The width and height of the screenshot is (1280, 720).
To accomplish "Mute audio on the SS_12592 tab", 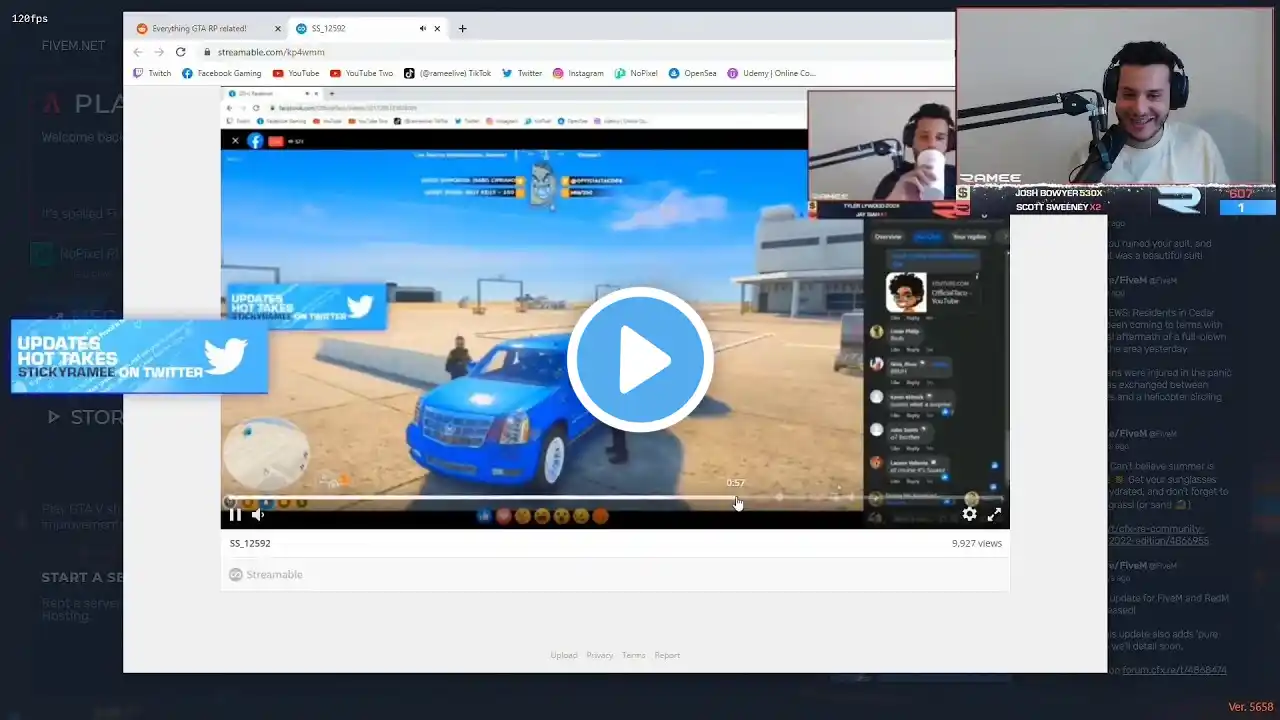I will click(423, 29).
